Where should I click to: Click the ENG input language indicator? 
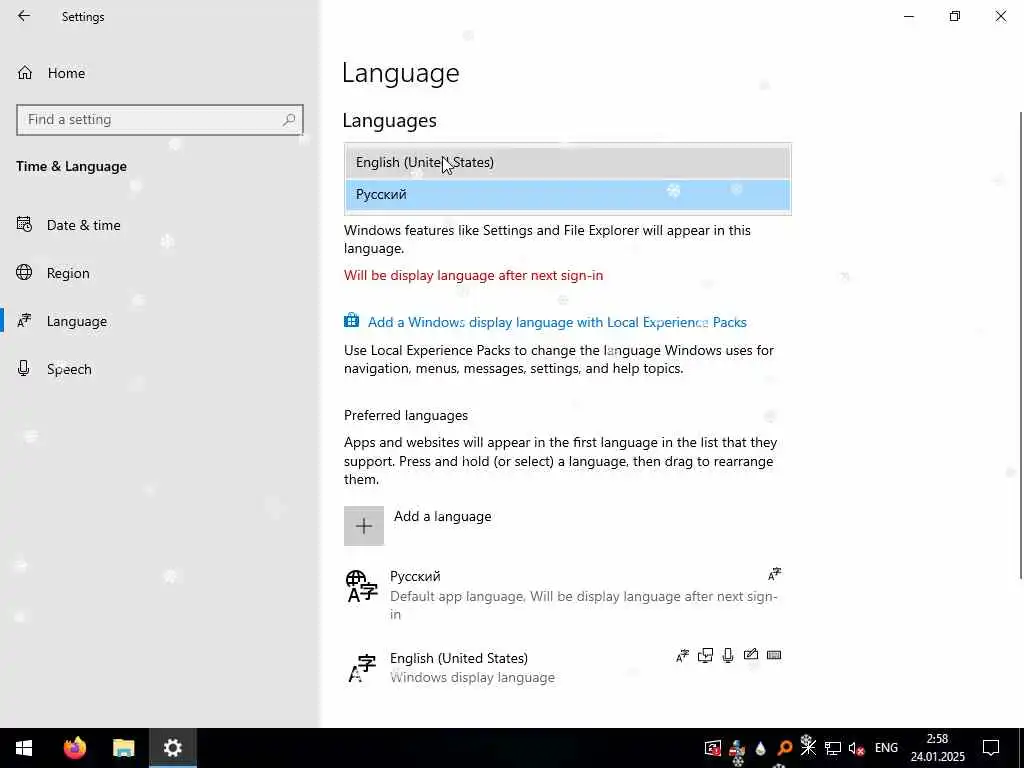[x=886, y=748]
